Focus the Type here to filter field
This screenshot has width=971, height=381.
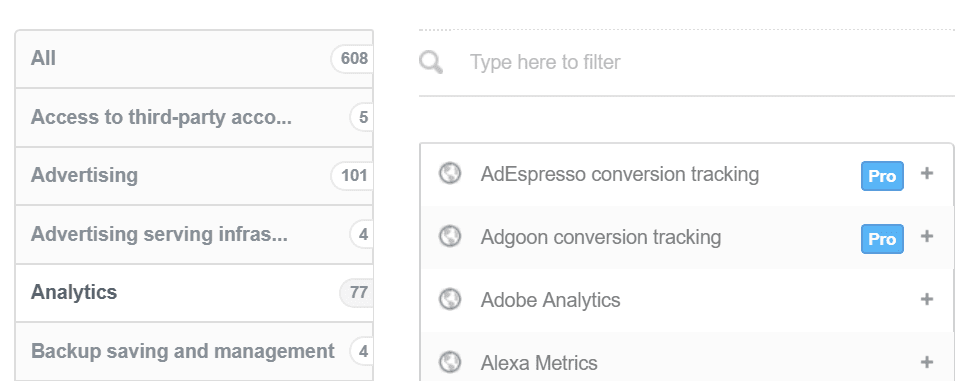pos(687,63)
